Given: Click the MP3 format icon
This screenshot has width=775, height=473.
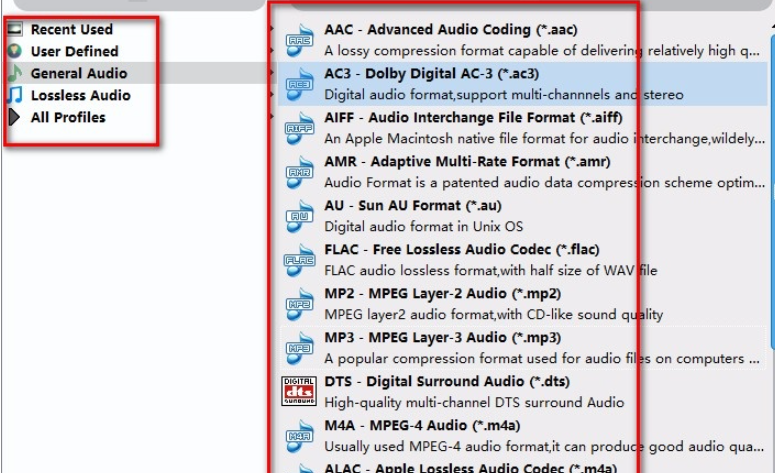Looking at the screenshot, I should pos(300,348).
